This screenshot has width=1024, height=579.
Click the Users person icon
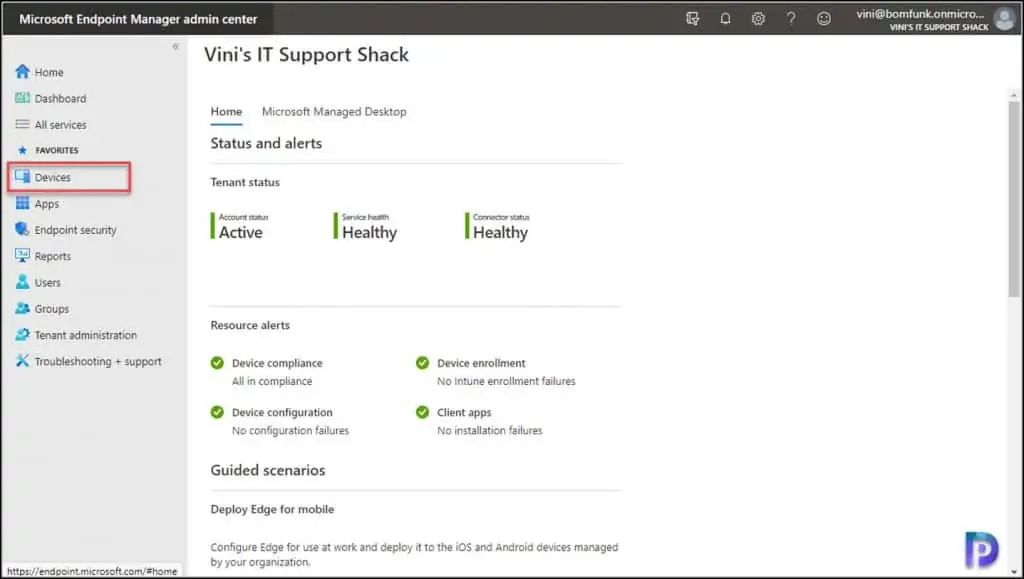click(22, 282)
